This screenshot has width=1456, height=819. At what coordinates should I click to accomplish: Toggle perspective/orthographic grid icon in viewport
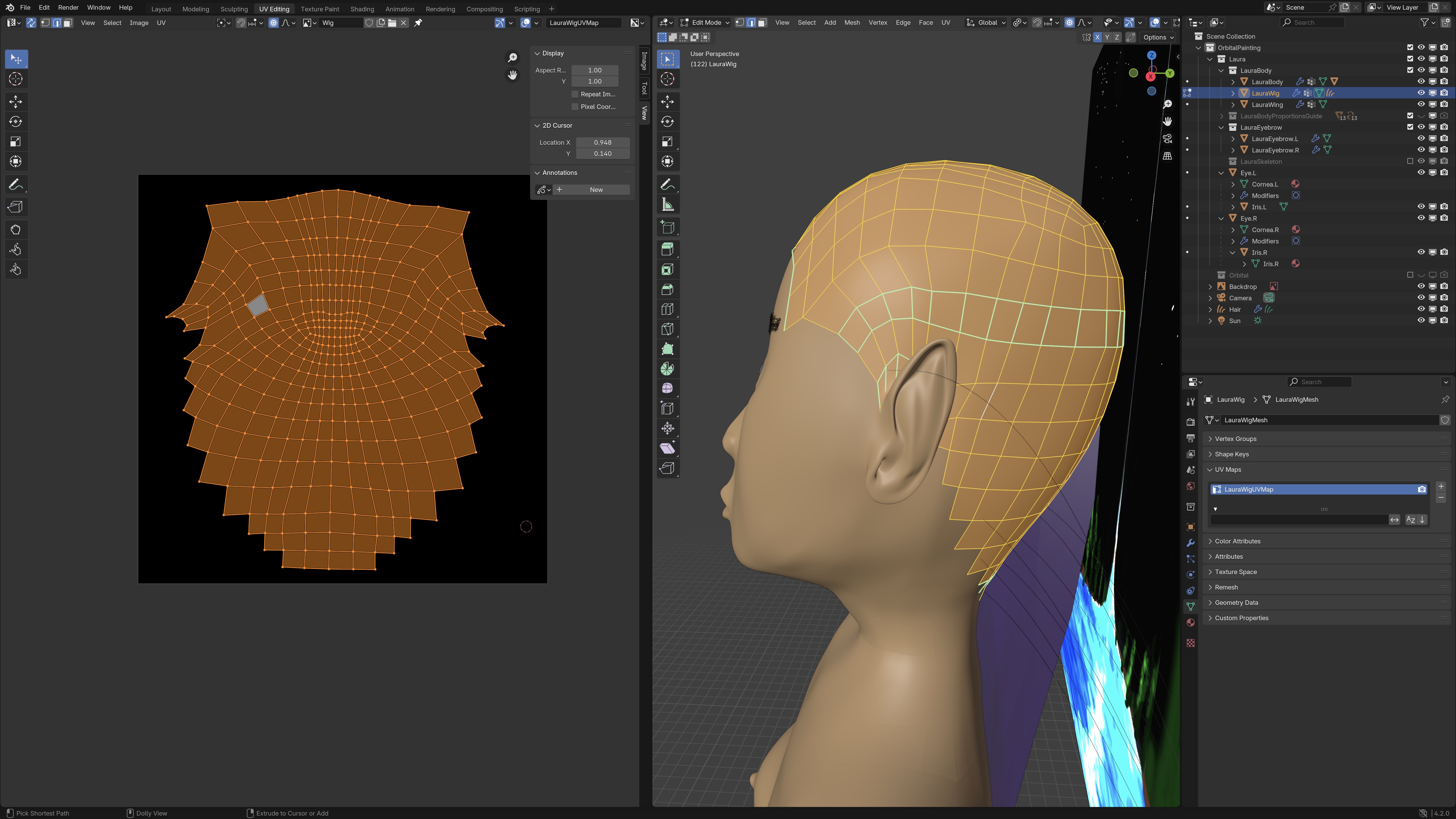tap(1167, 156)
